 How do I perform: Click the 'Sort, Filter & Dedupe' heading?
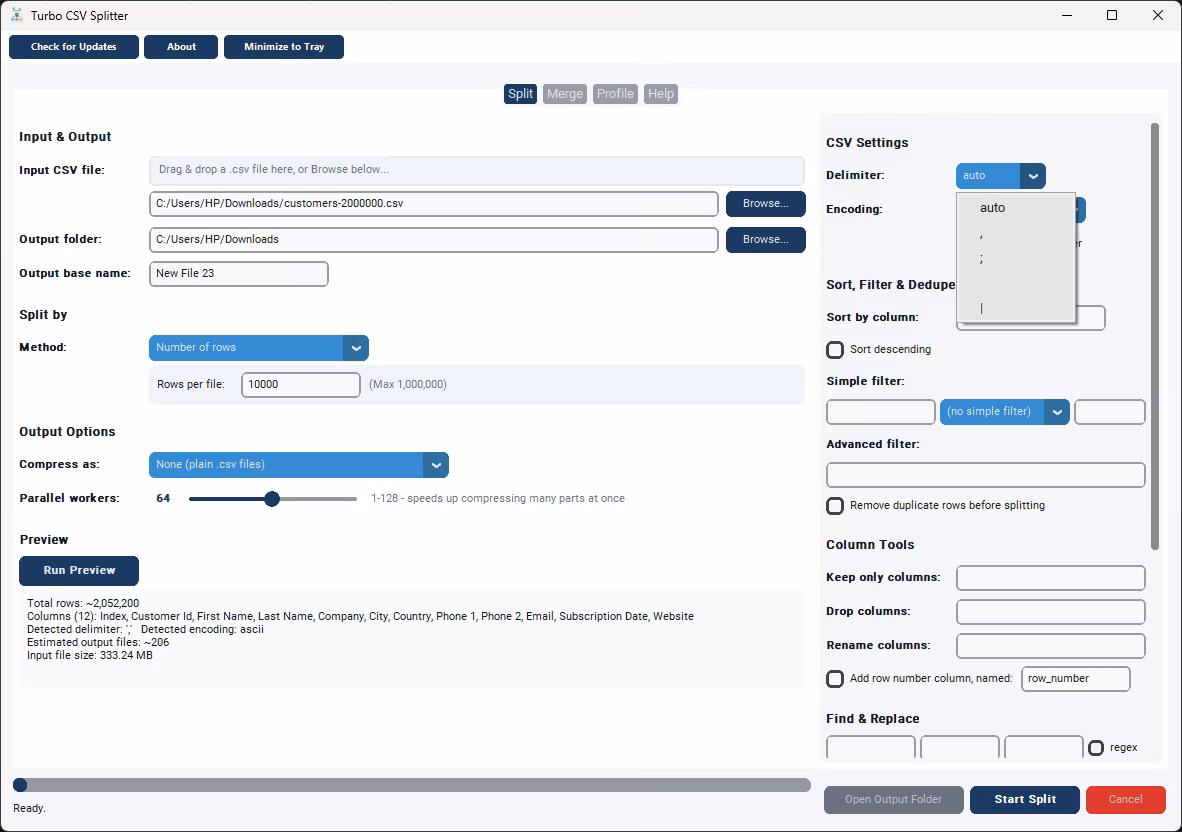890,285
